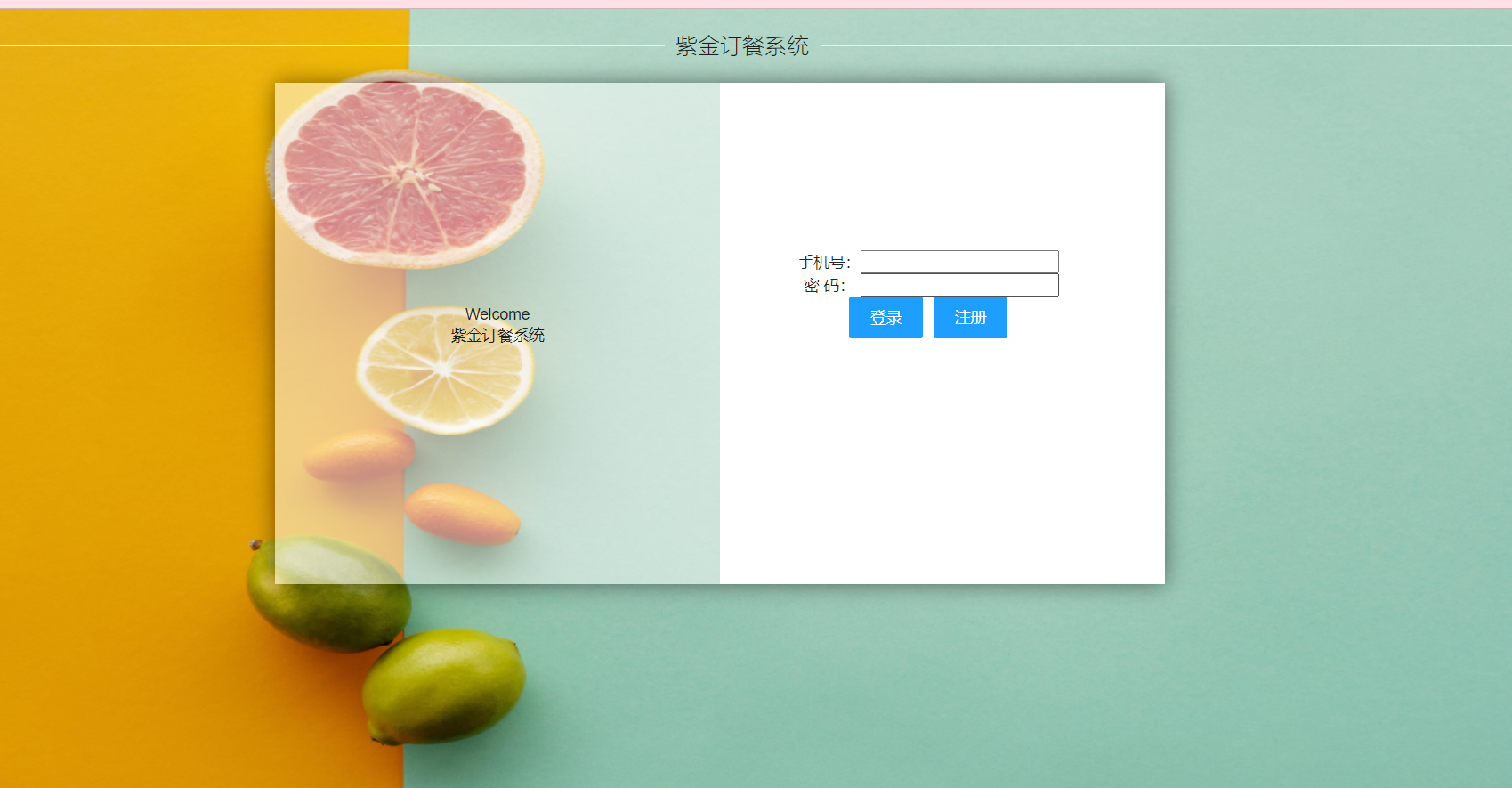The width and height of the screenshot is (1512, 788).
Task: Click the 紫金订餐系统 text below Welcome
Action: 497,336
